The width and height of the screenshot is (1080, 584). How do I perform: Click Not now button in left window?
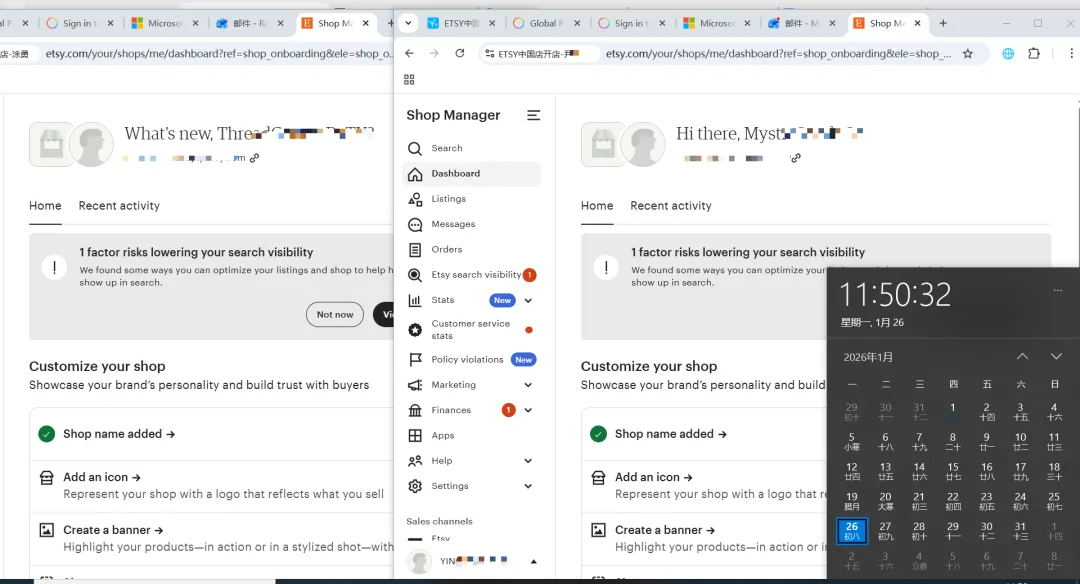point(335,314)
